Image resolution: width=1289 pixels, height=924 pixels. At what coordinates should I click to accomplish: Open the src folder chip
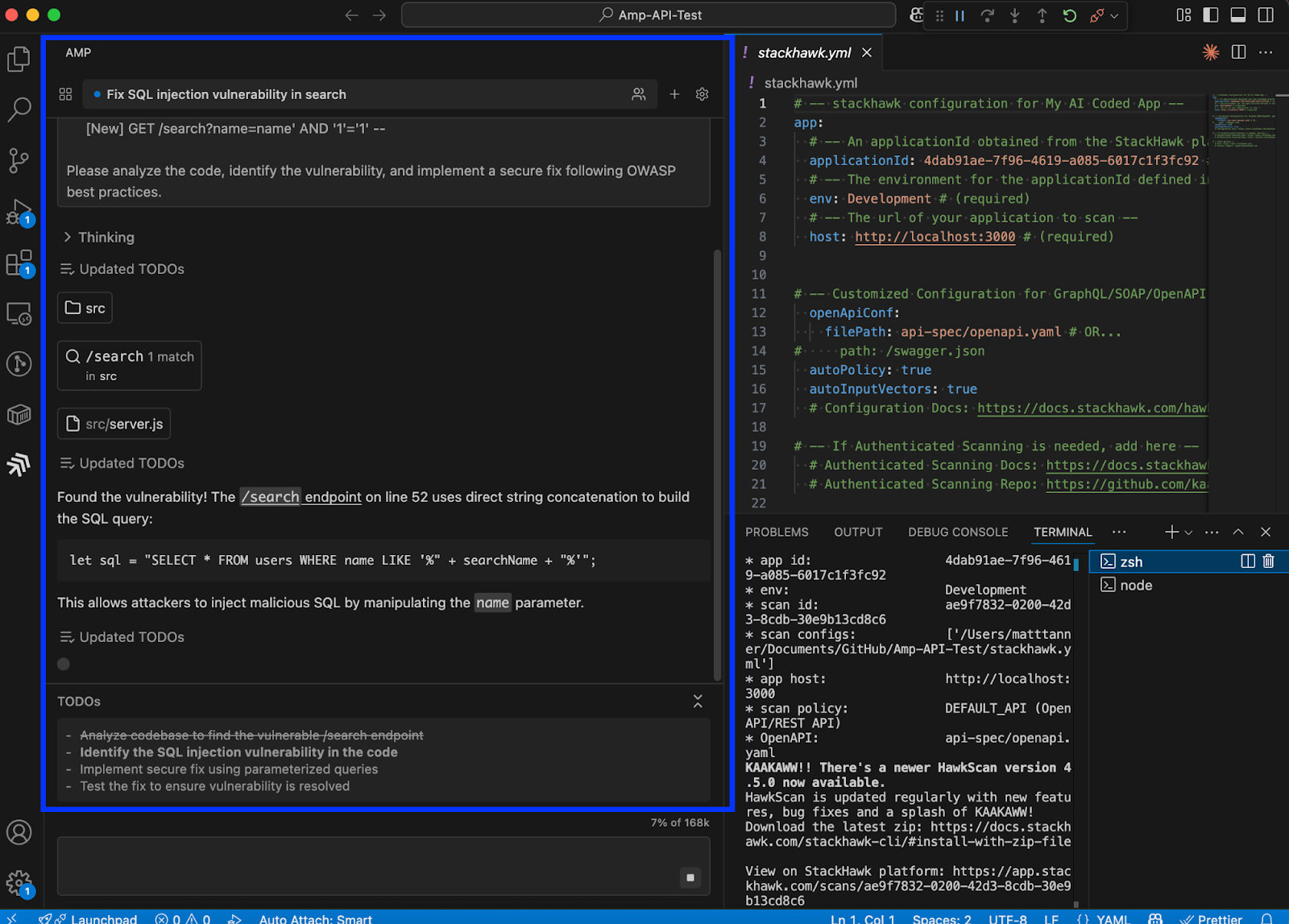[85, 308]
